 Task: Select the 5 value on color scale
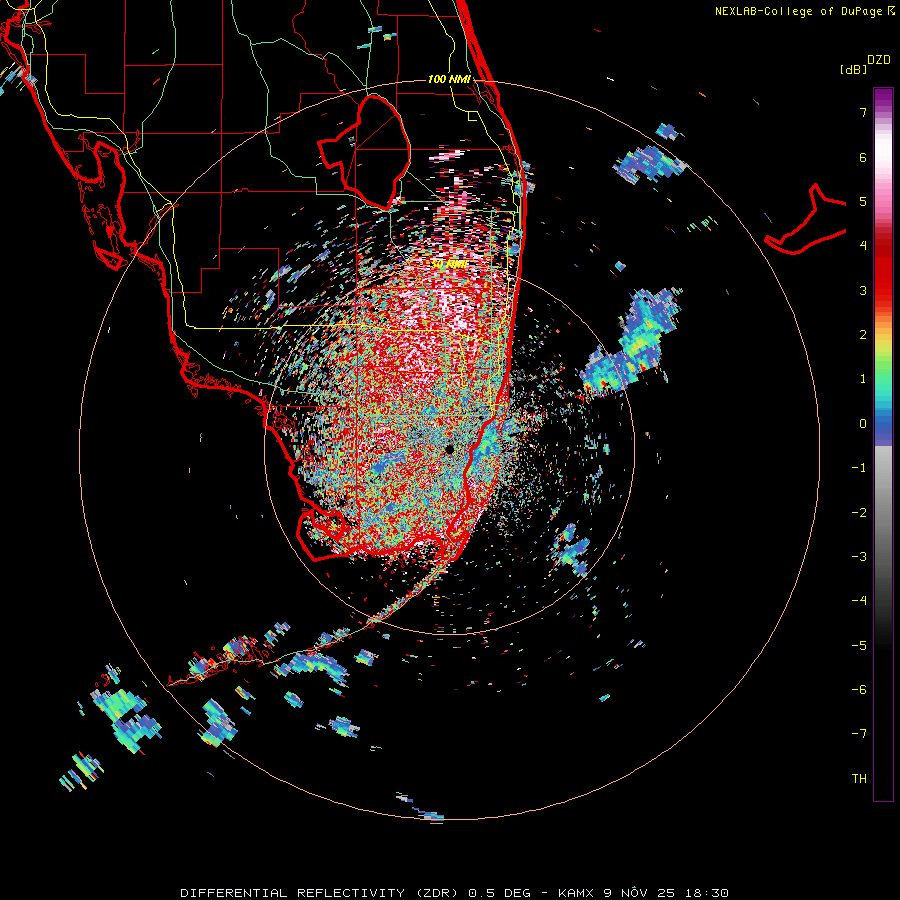(x=863, y=201)
